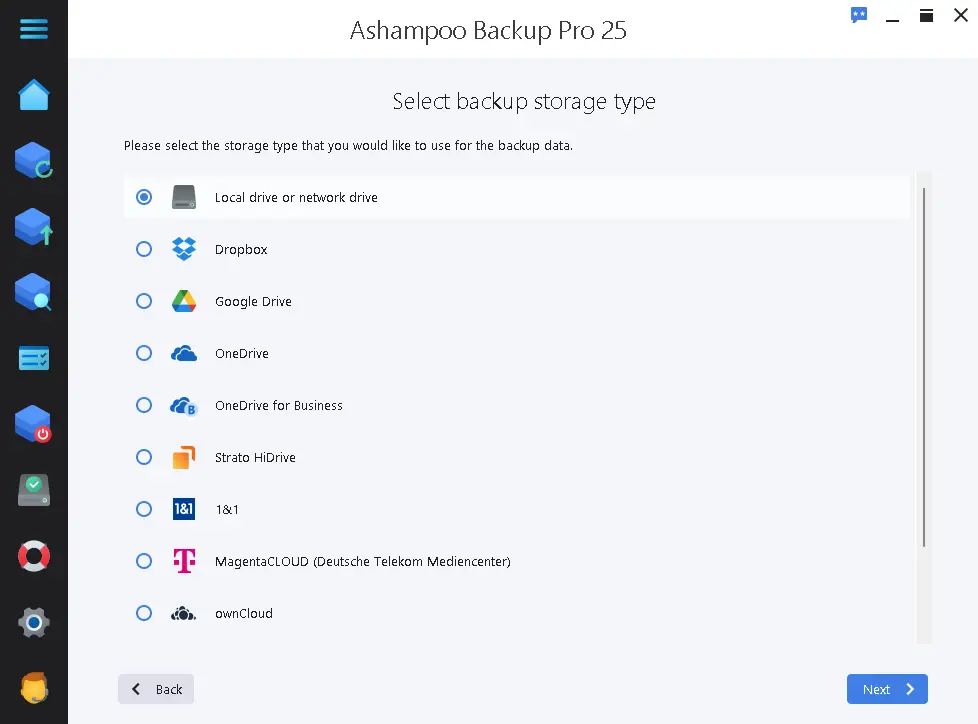Select the ownCloud storage option

pos(144,613)
